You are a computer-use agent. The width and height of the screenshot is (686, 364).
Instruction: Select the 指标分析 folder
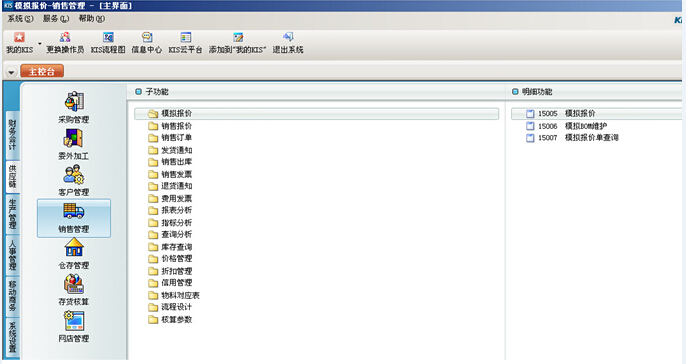tap(170, 223)
